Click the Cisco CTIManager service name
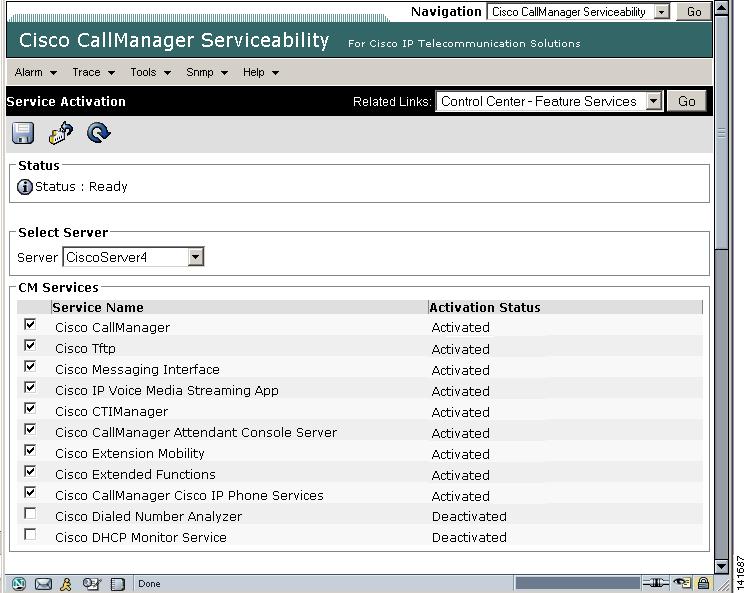 (x=111, y=412)
